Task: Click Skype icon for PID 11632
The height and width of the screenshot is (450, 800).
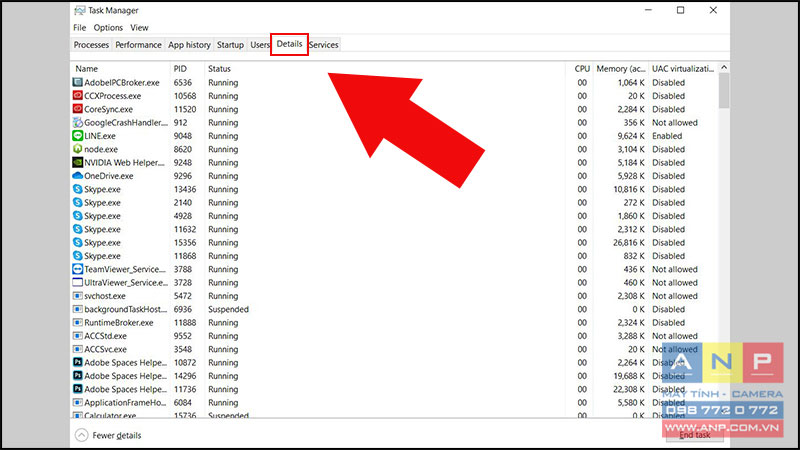Action: click(78, 229)
